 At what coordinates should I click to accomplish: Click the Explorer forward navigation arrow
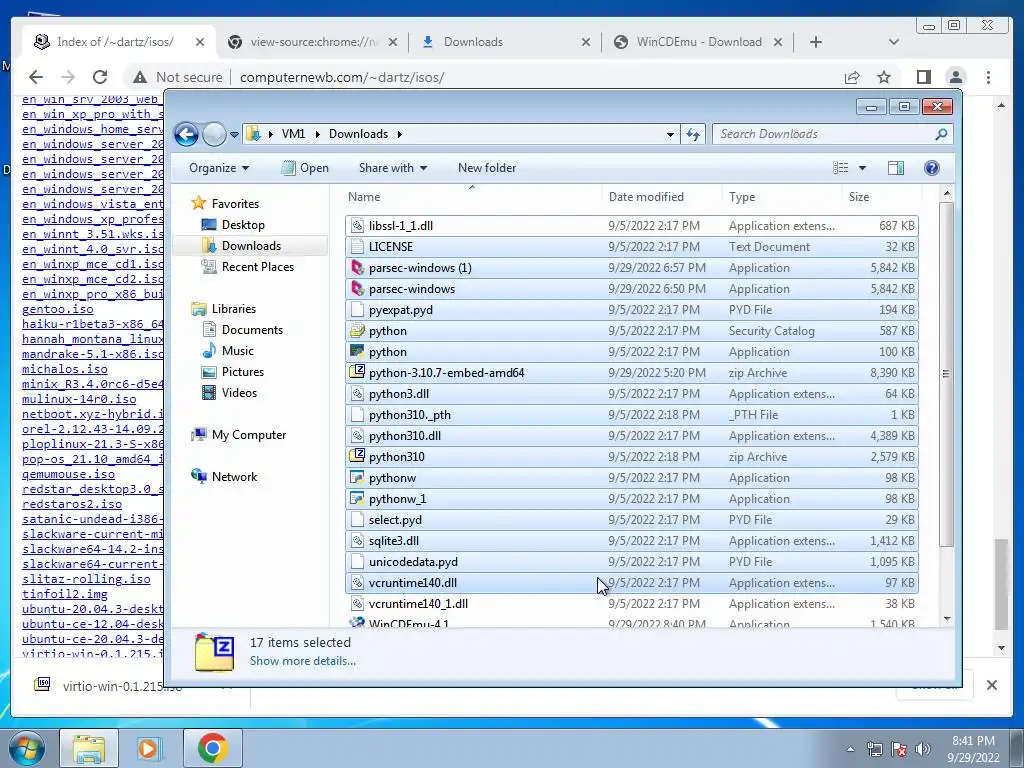click(x=214, y=135)
